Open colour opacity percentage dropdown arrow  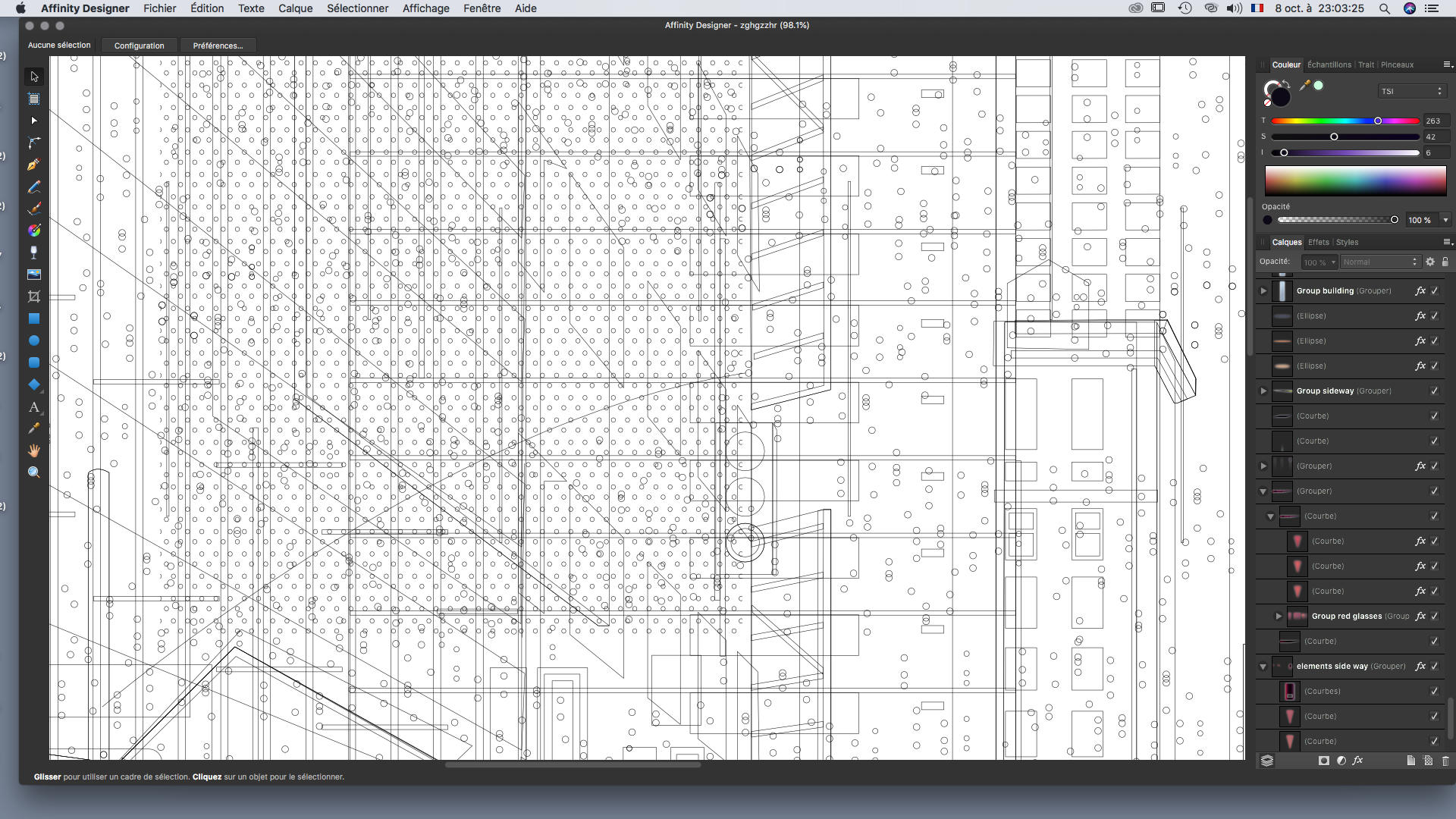pyautogui.click(x=1445, y=220)
